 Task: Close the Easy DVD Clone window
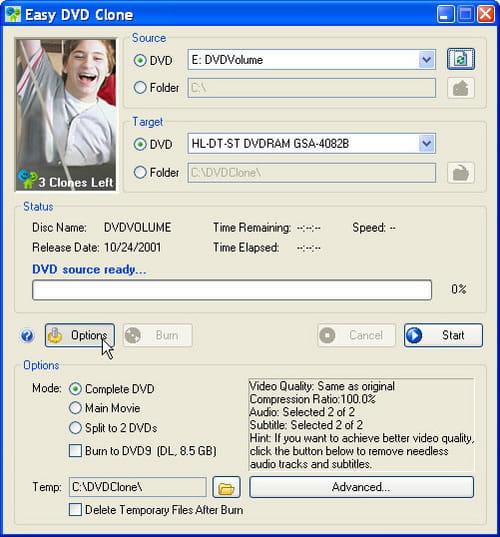486,14
